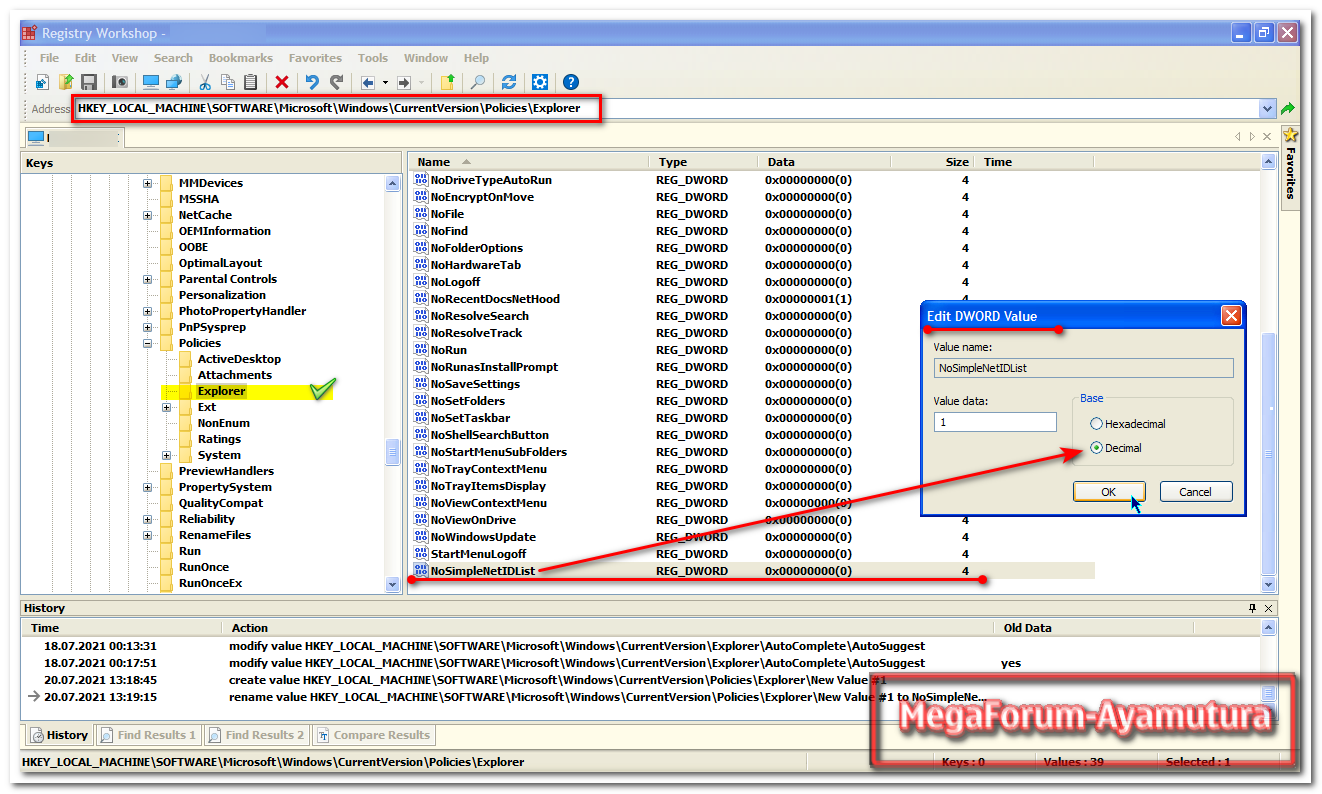Switch to the Find Results 1 tab
Viewport: 1322px width, 794px height.
point(148,735)
